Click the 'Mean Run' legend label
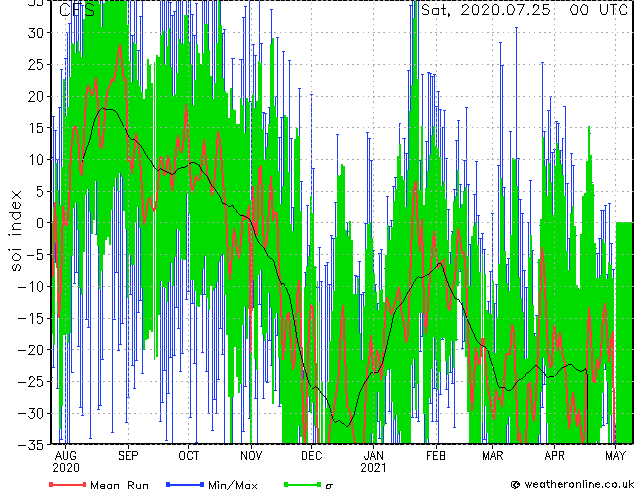Screen dimensions: 634x490 click(119, 485)
